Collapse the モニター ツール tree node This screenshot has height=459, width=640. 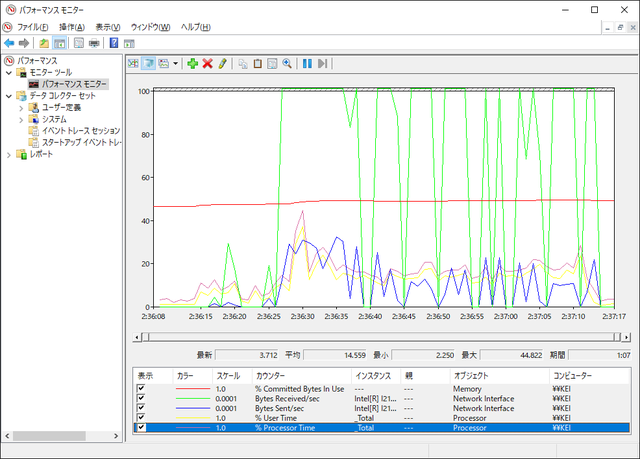tap(9, 73)
